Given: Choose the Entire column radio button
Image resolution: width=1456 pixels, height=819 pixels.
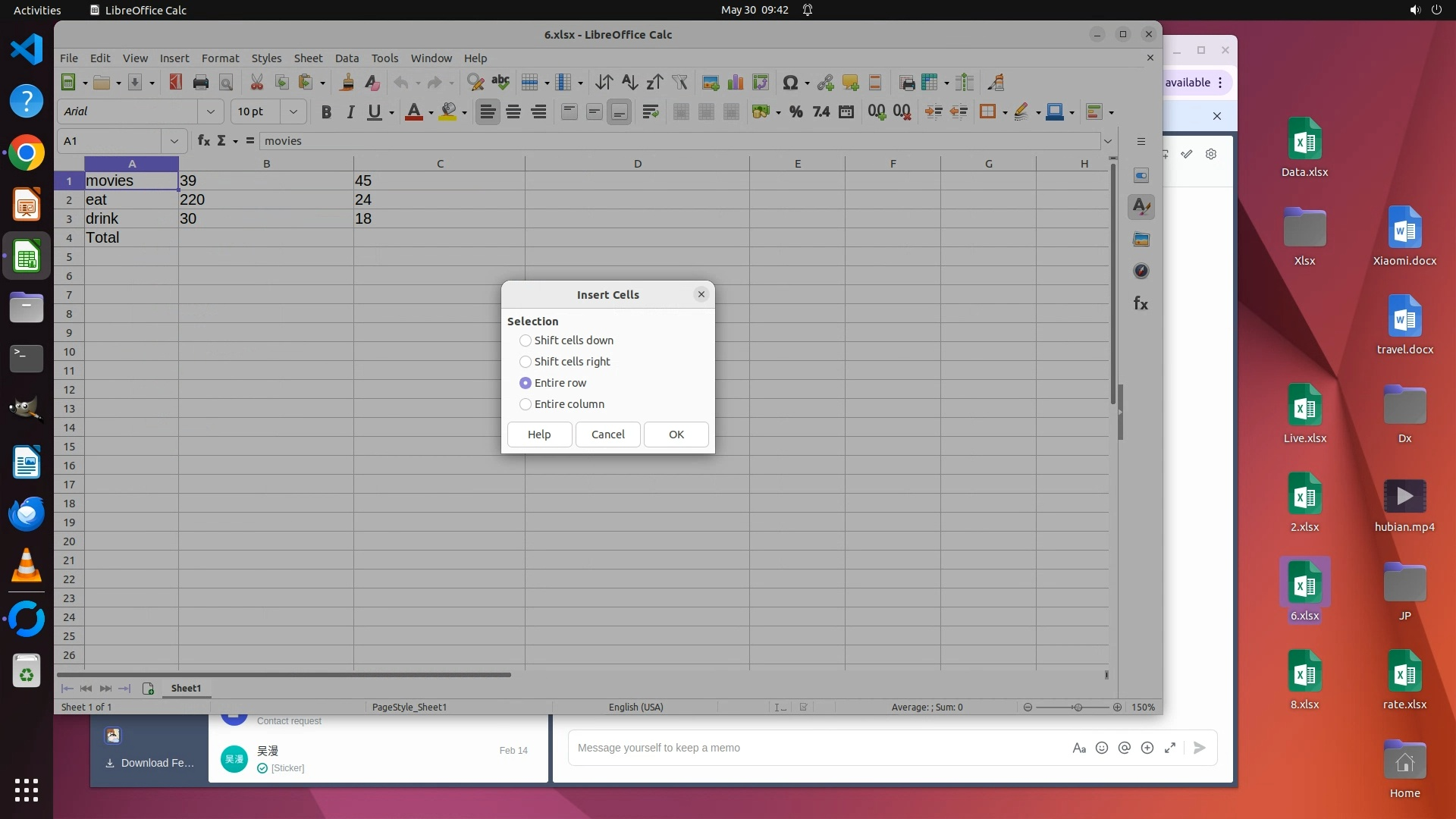Looking at the screenshot, I should pyautogui.click(x=526, y=404).
